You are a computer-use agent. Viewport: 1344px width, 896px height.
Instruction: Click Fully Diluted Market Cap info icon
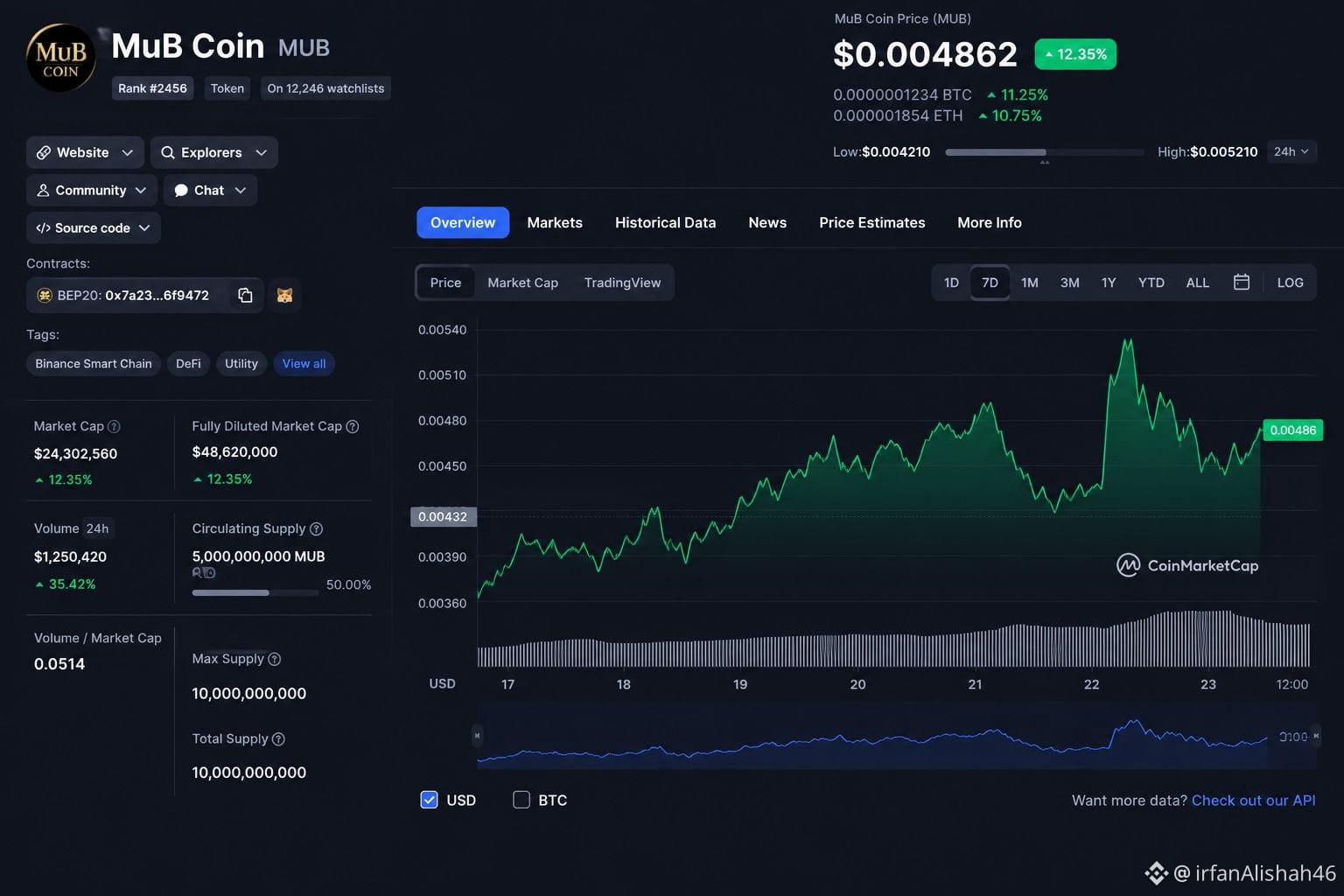[353, 426]
